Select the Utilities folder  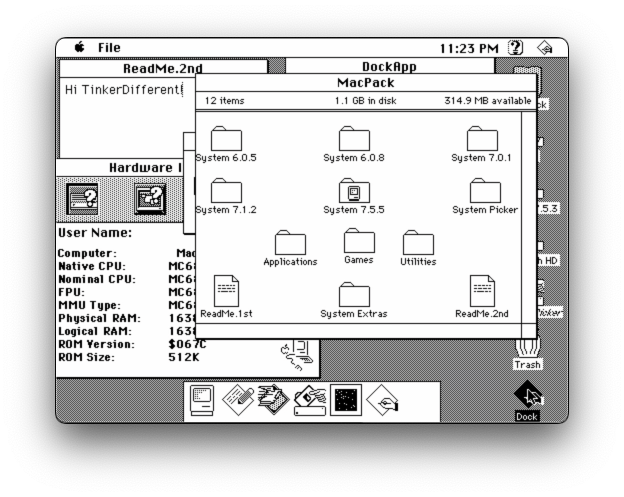coord(418,243)
